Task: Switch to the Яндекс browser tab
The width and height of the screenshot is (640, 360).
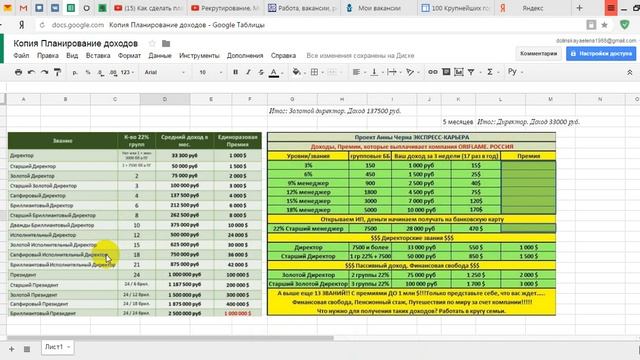Action: [x=532, y=8]
